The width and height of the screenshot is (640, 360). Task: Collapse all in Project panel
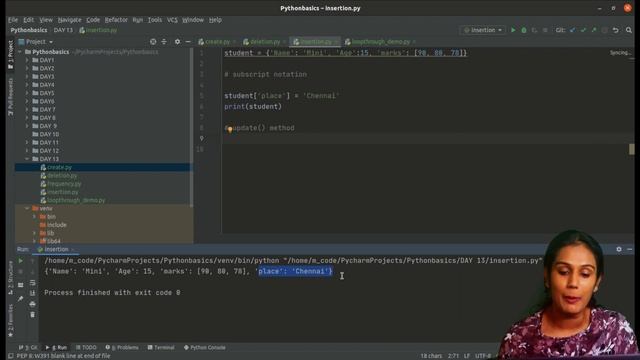click(x=164, y=42)
